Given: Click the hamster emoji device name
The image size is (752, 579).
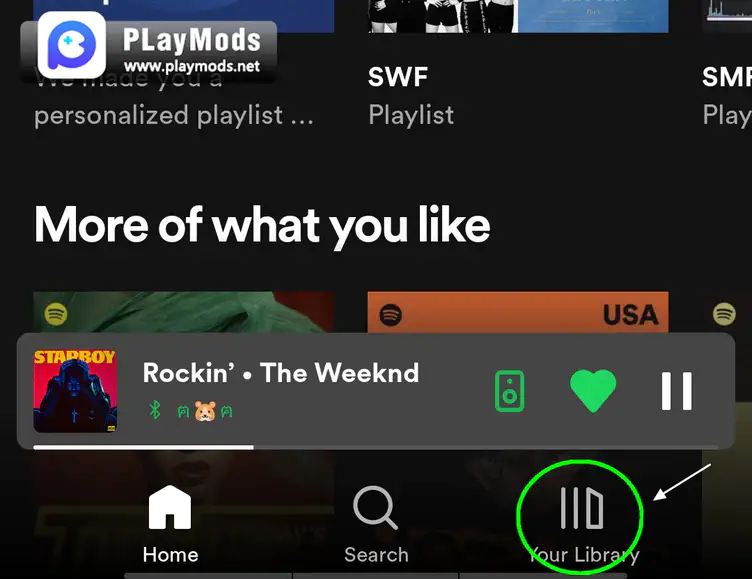Looking at the screenshot, I should click(205, 411).
